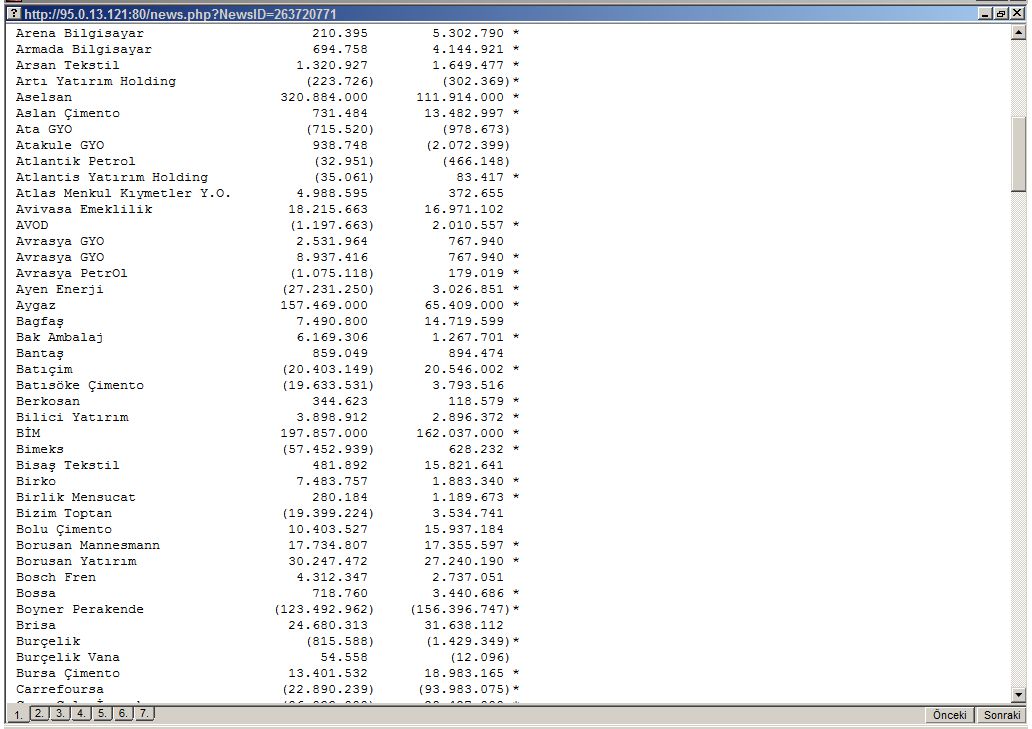Select page tab 4
The image size is (1032, 729).
(81, 713)
